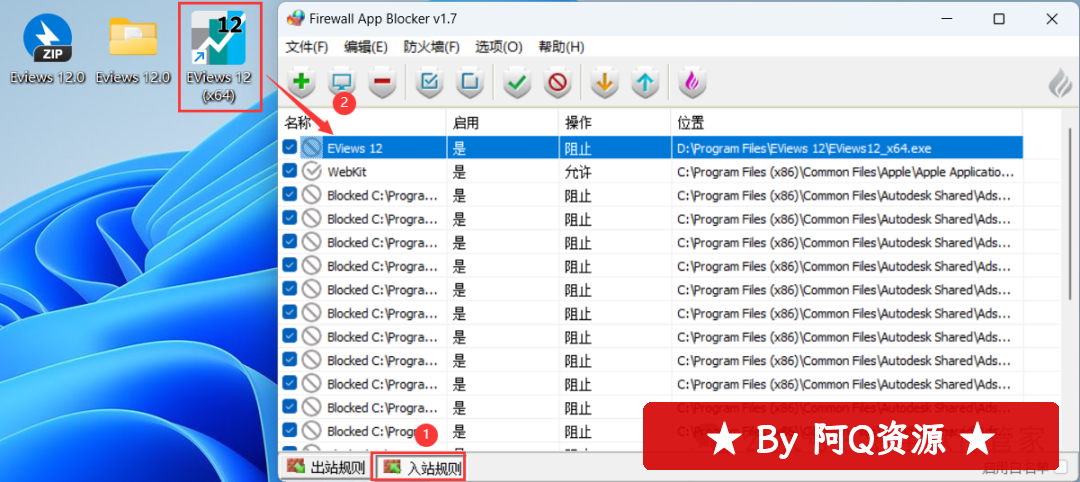Open firewall settings via pink flame icon
This screenshot has width=1080, height=482.
[691, 84]
